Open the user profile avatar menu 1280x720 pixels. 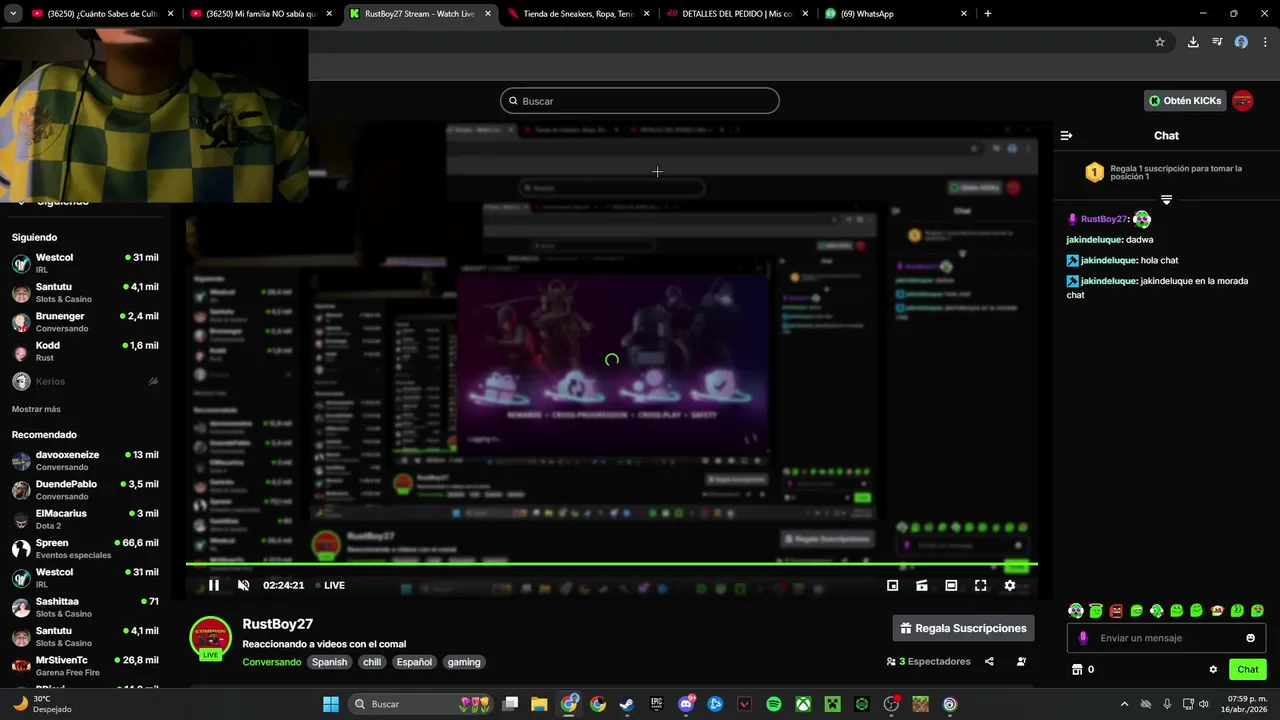click(x=1242, y=101)
